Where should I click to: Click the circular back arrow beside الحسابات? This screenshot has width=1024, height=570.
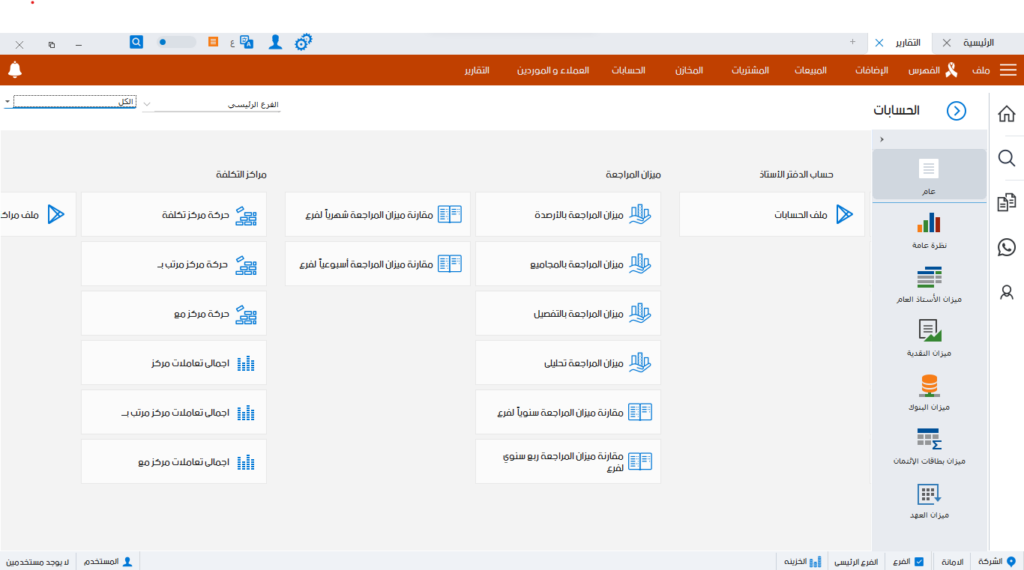coord(956,111)
